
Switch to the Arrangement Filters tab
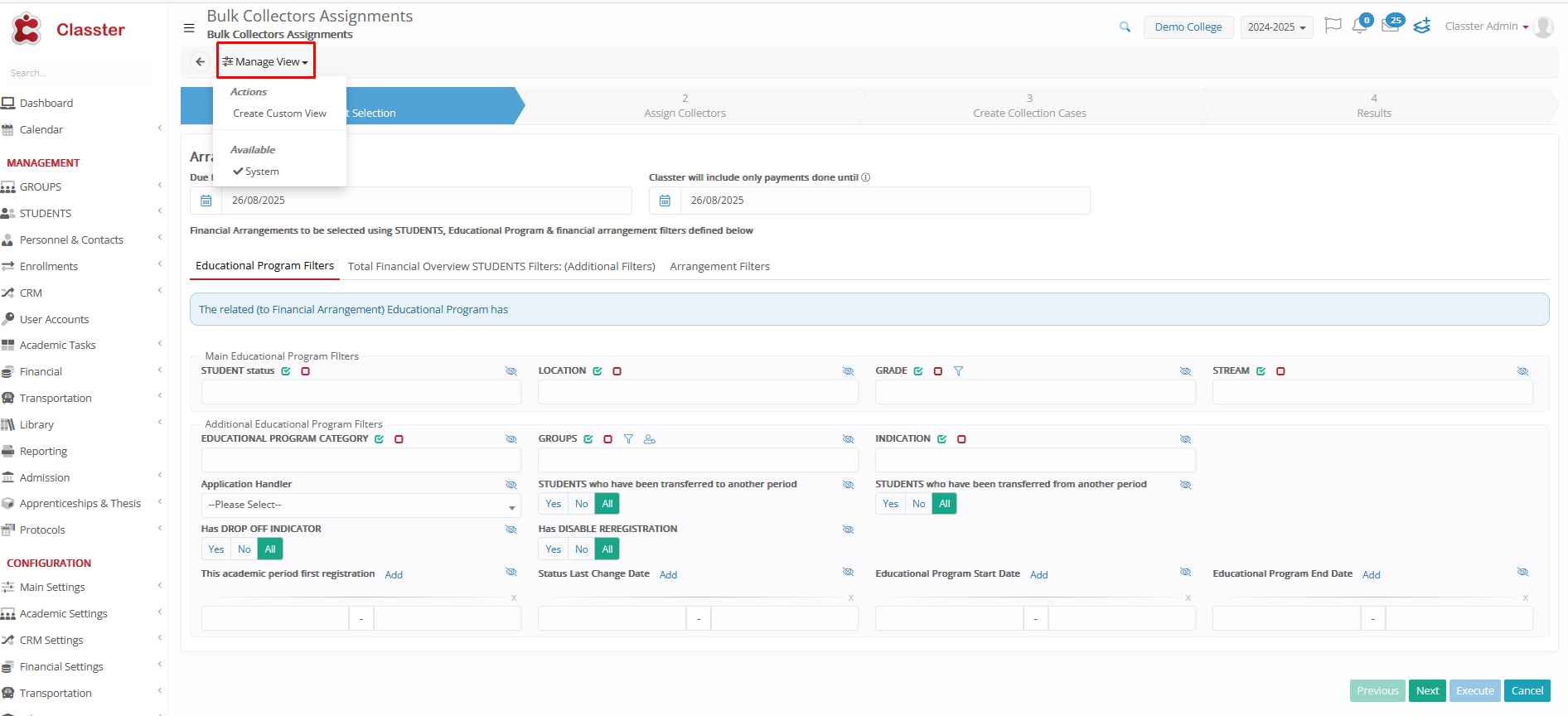(x=719, y=267)
